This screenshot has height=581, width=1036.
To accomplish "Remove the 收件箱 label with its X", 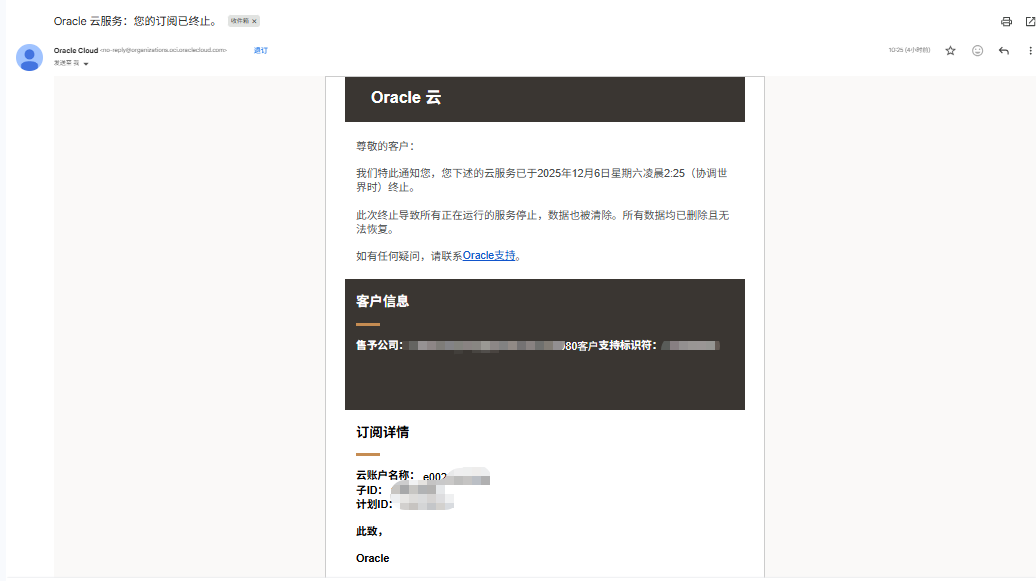I will pyautogui.click(x=254, y=21).
